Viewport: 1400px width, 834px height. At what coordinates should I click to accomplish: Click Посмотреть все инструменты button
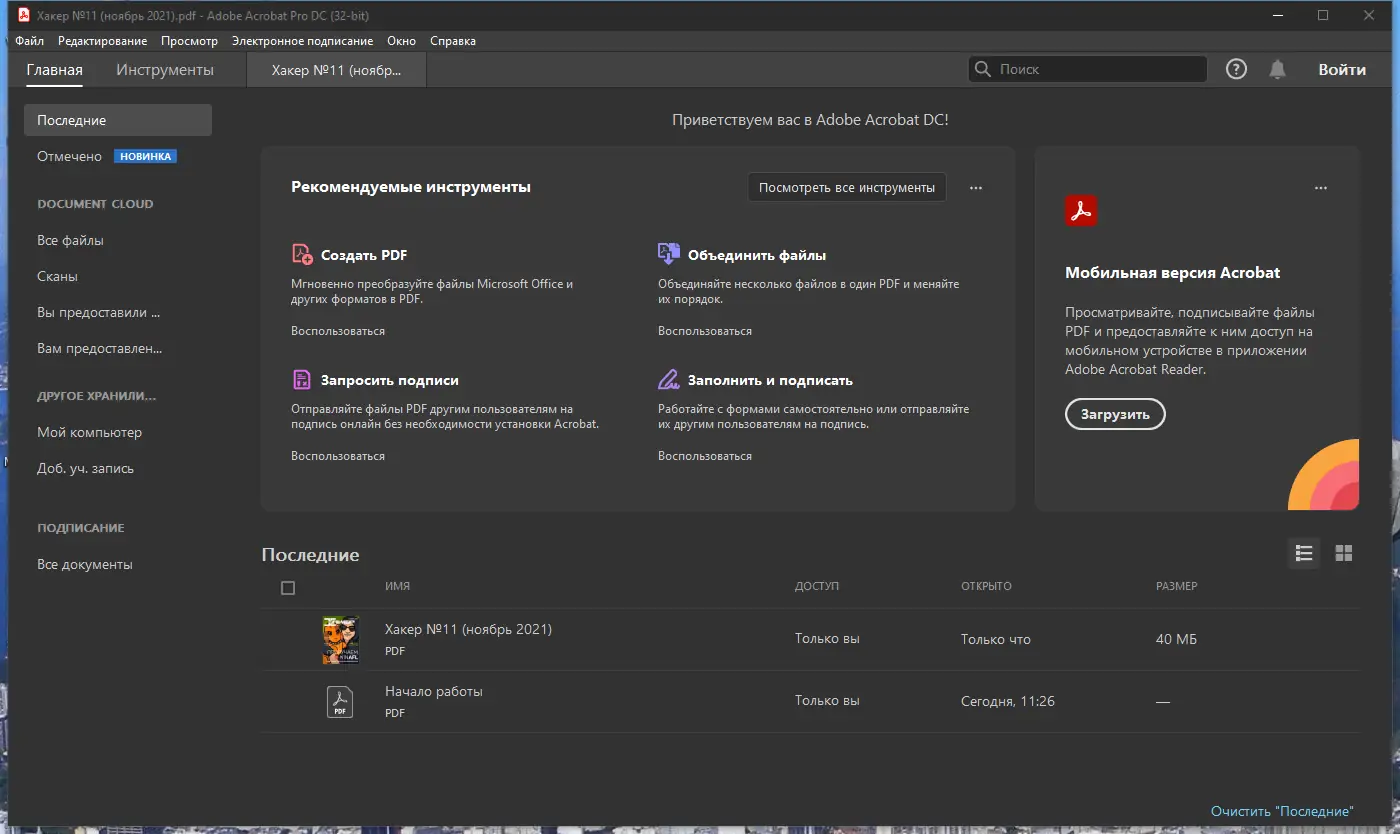click(x=847, y=187)
